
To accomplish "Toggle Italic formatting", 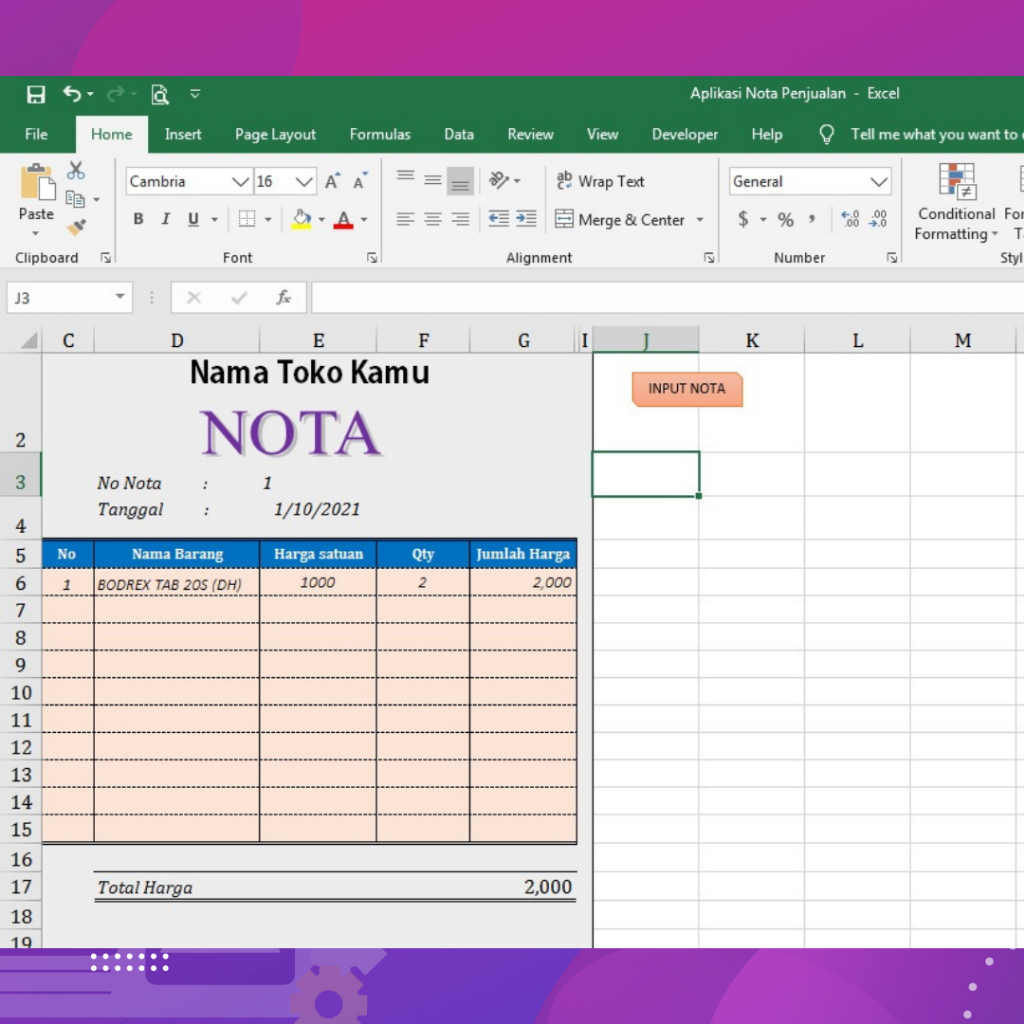I will [165, 220].
